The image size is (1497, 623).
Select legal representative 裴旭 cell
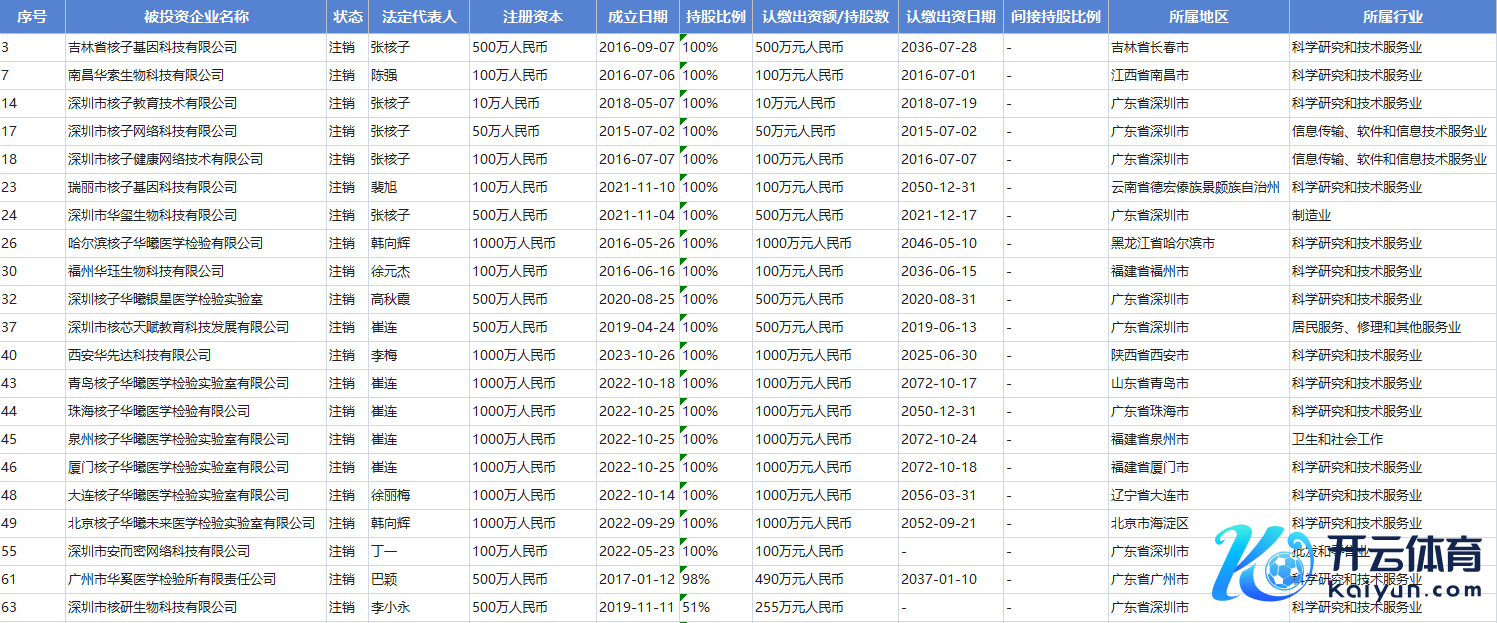[384, 187]
